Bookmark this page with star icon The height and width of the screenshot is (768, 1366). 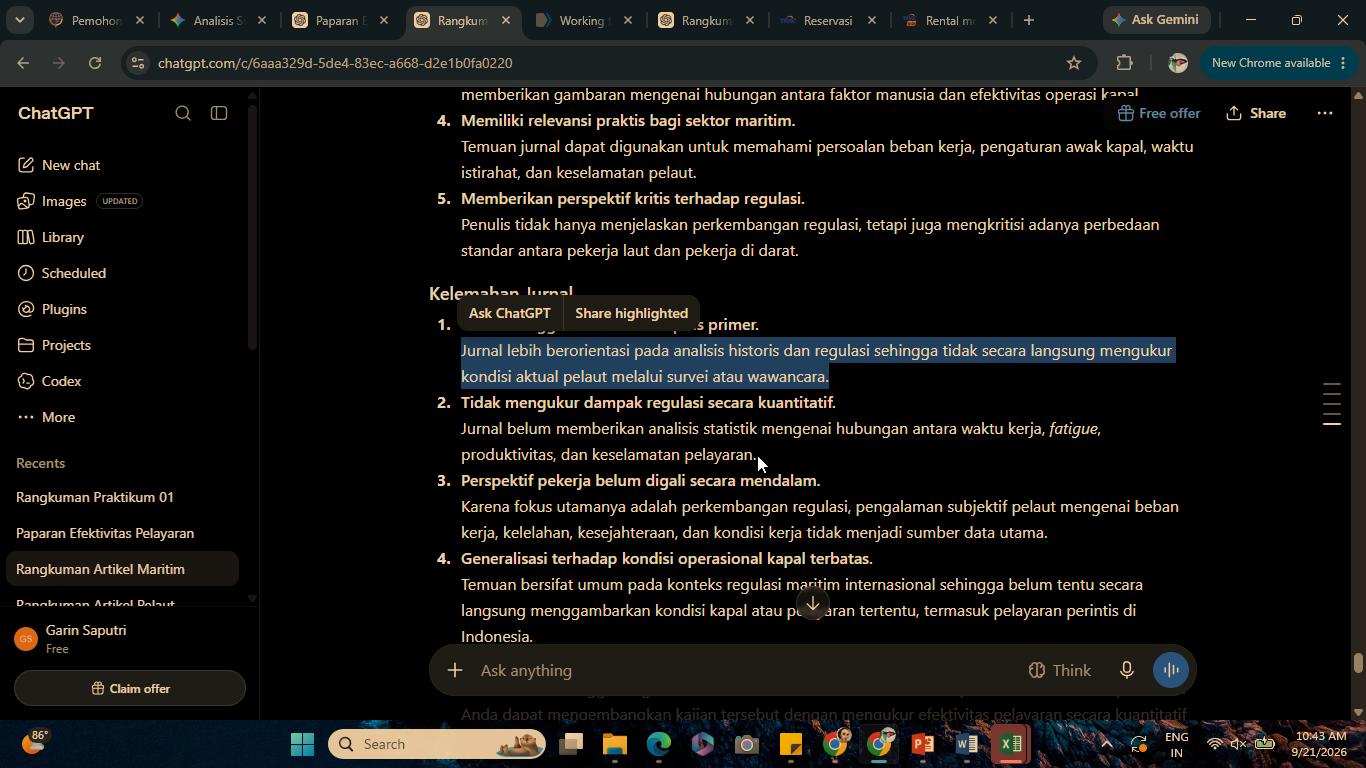coord(1074,63)
